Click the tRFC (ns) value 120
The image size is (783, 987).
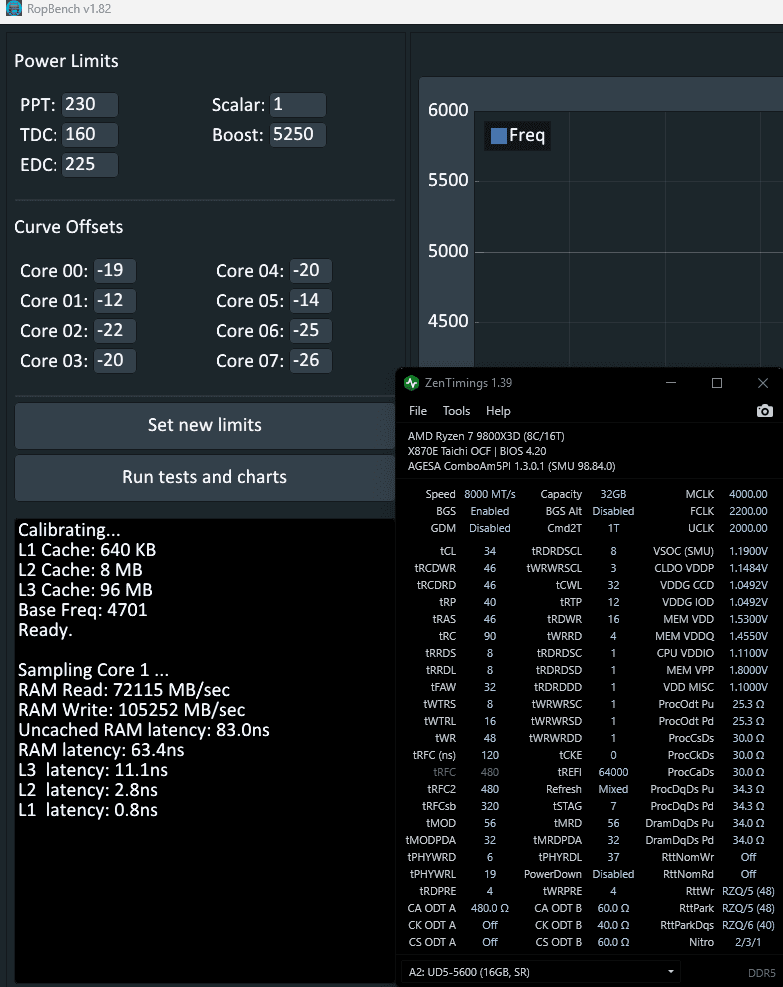coord(490,755)
